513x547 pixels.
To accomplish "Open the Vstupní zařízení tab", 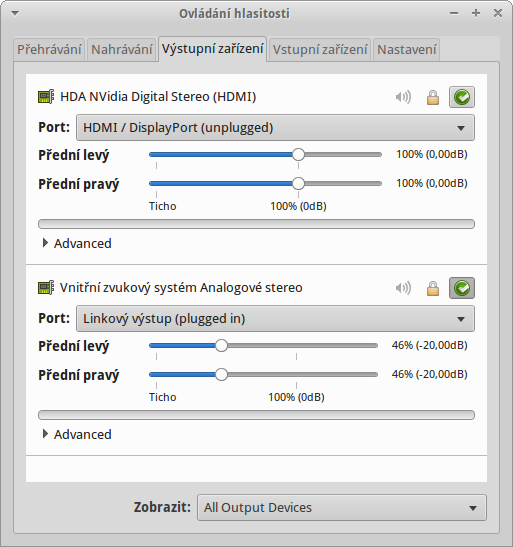I will click(320, 50).
